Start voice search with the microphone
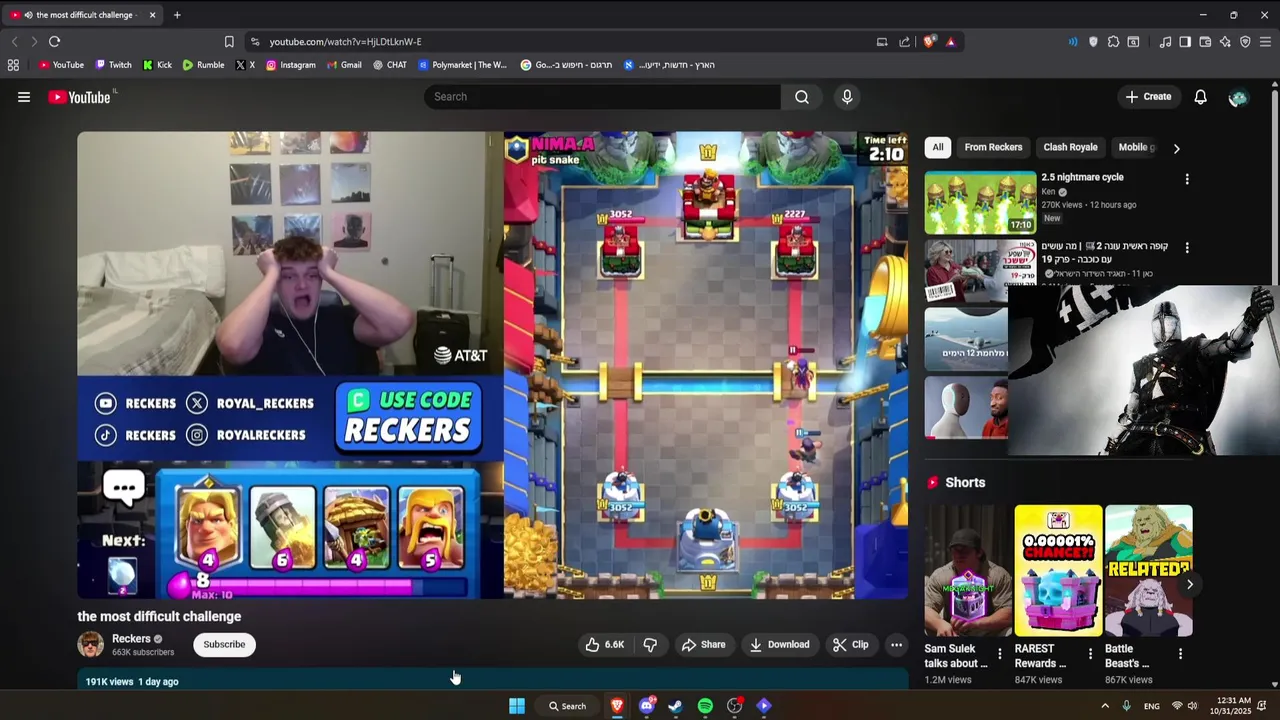 pyautogui.click(x=847, y=97)
